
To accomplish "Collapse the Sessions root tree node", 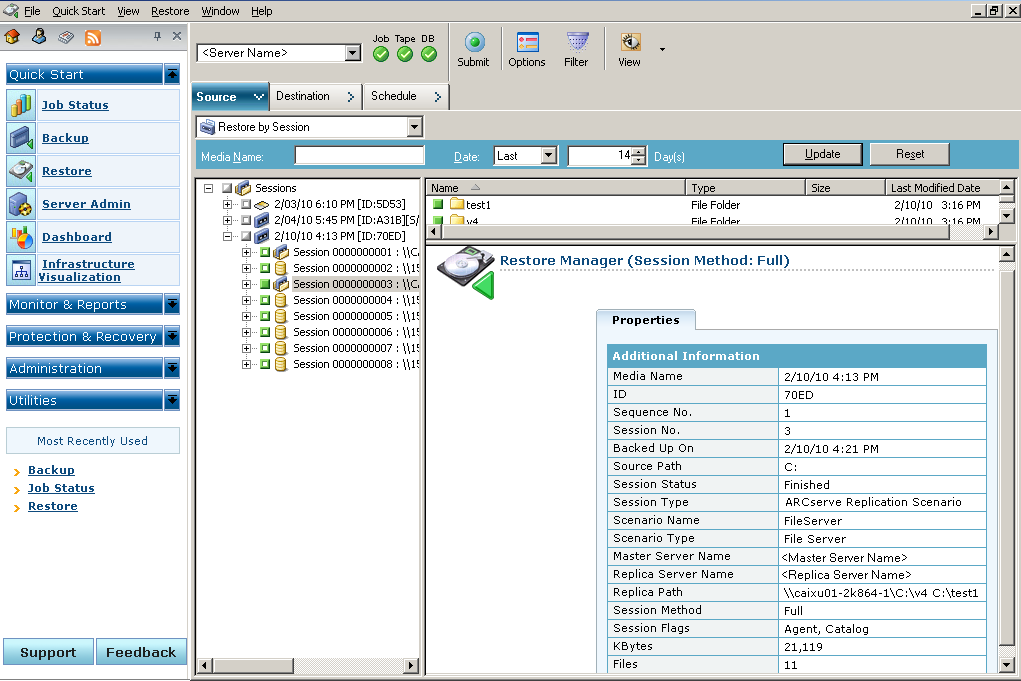I will coord(208,188).
